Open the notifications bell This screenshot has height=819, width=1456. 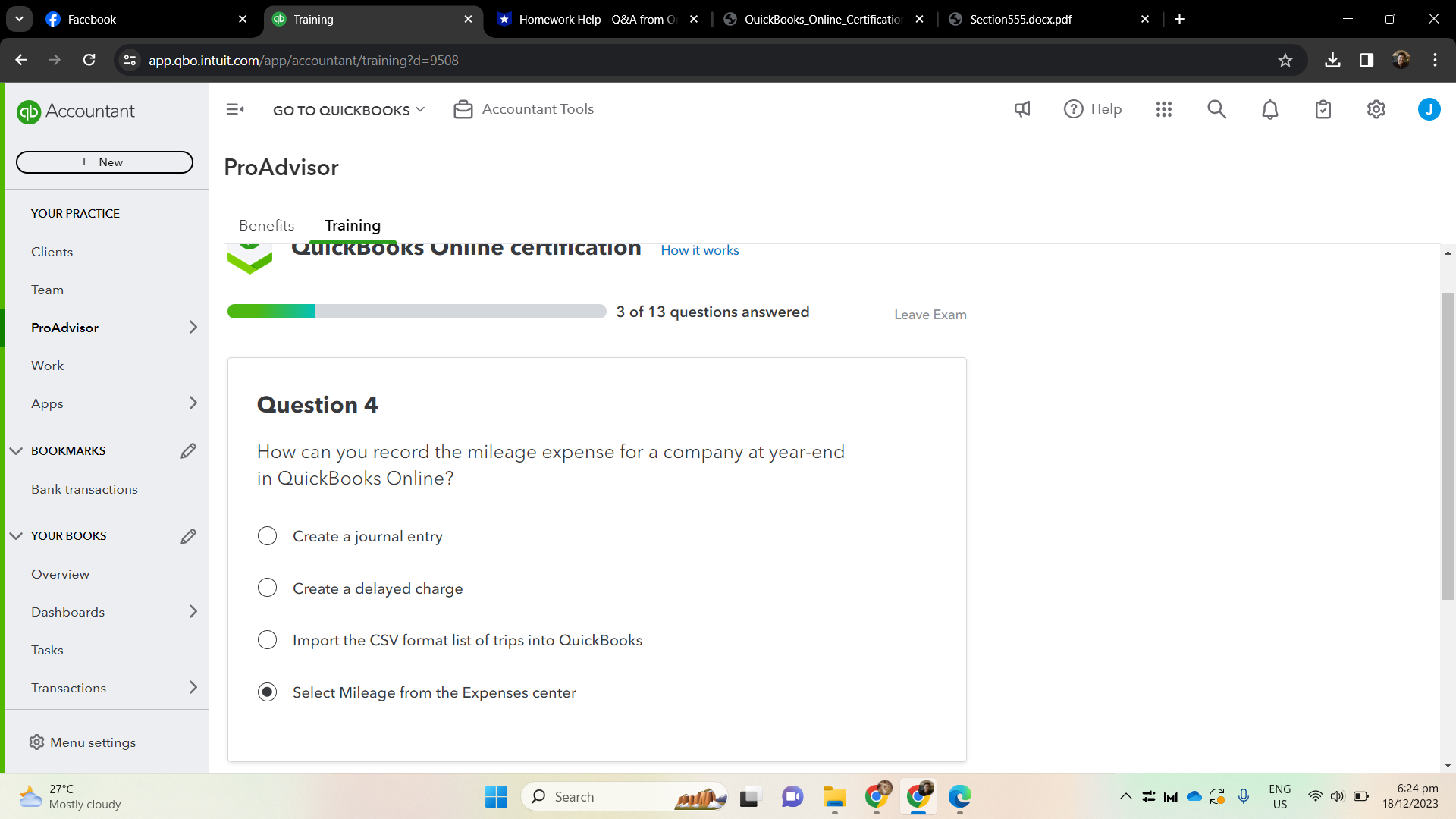coord(1269,109)
